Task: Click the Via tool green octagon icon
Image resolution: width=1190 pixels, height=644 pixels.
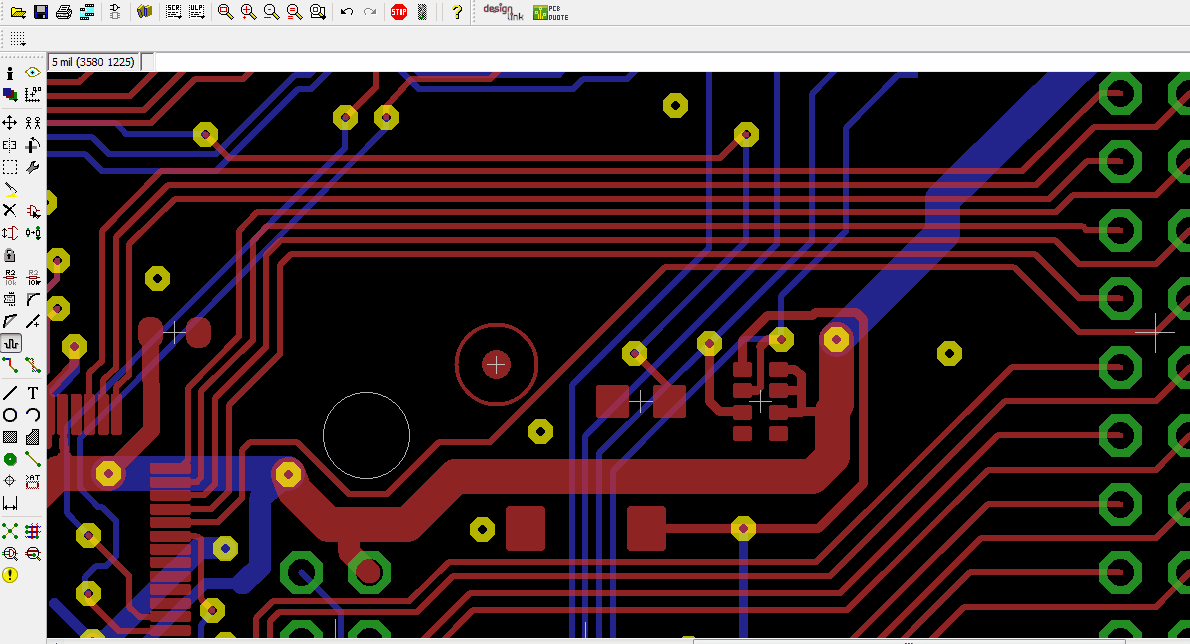Action: tap(10, 459)
